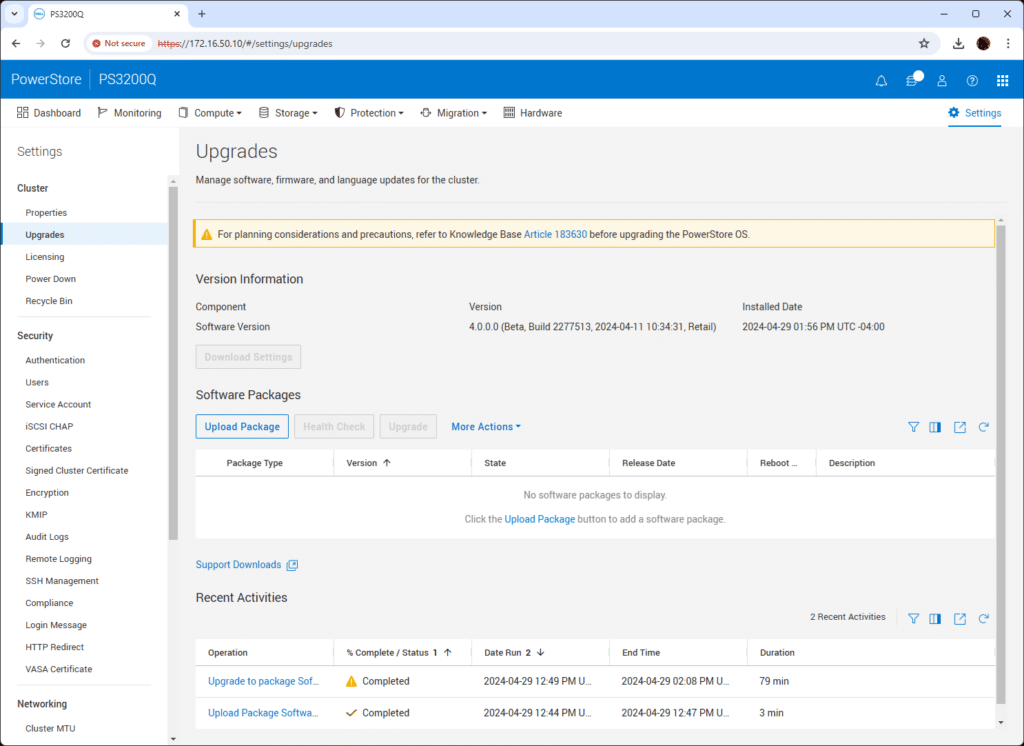This screenshot has width=1024, height=746.
Task: Expand the Storage menu
Action: pos(288,113)
